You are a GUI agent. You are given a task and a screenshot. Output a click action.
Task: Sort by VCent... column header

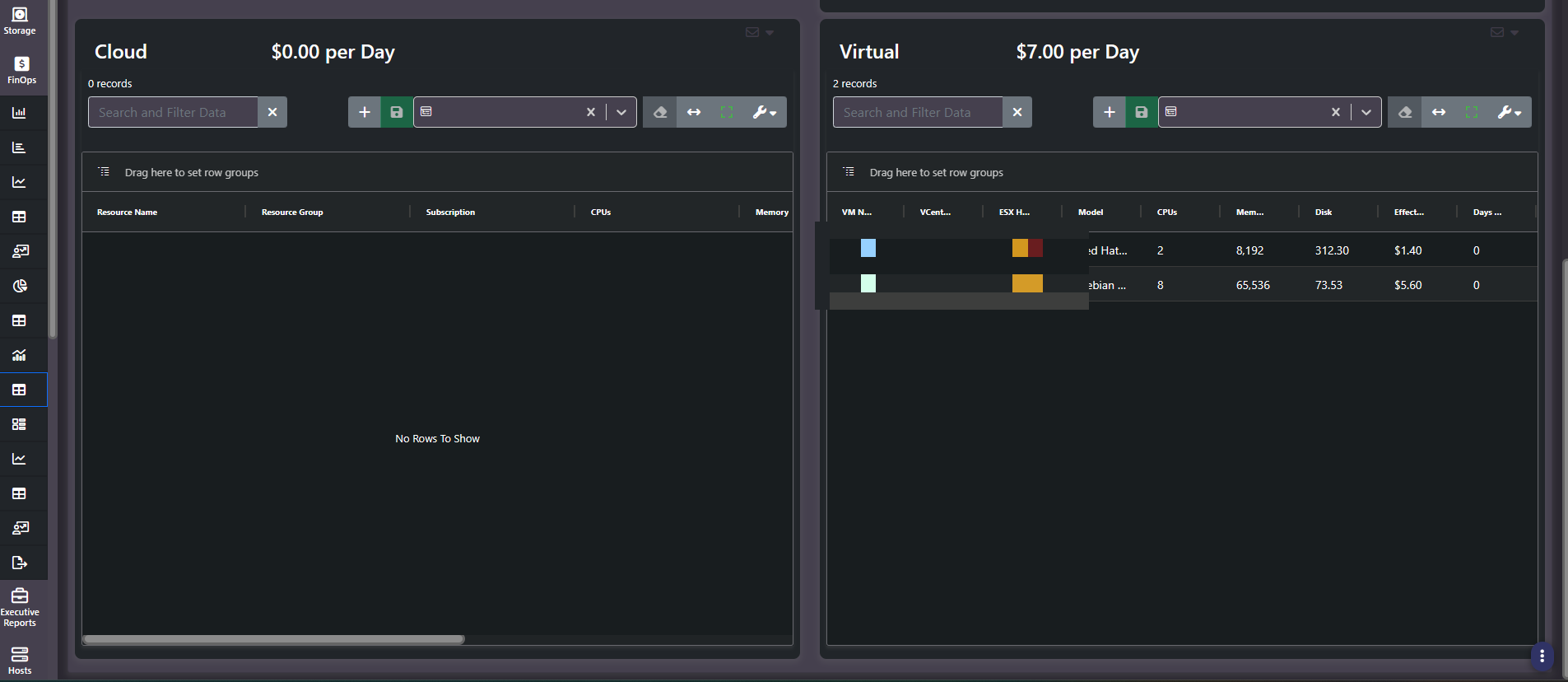tap(935, 212)
